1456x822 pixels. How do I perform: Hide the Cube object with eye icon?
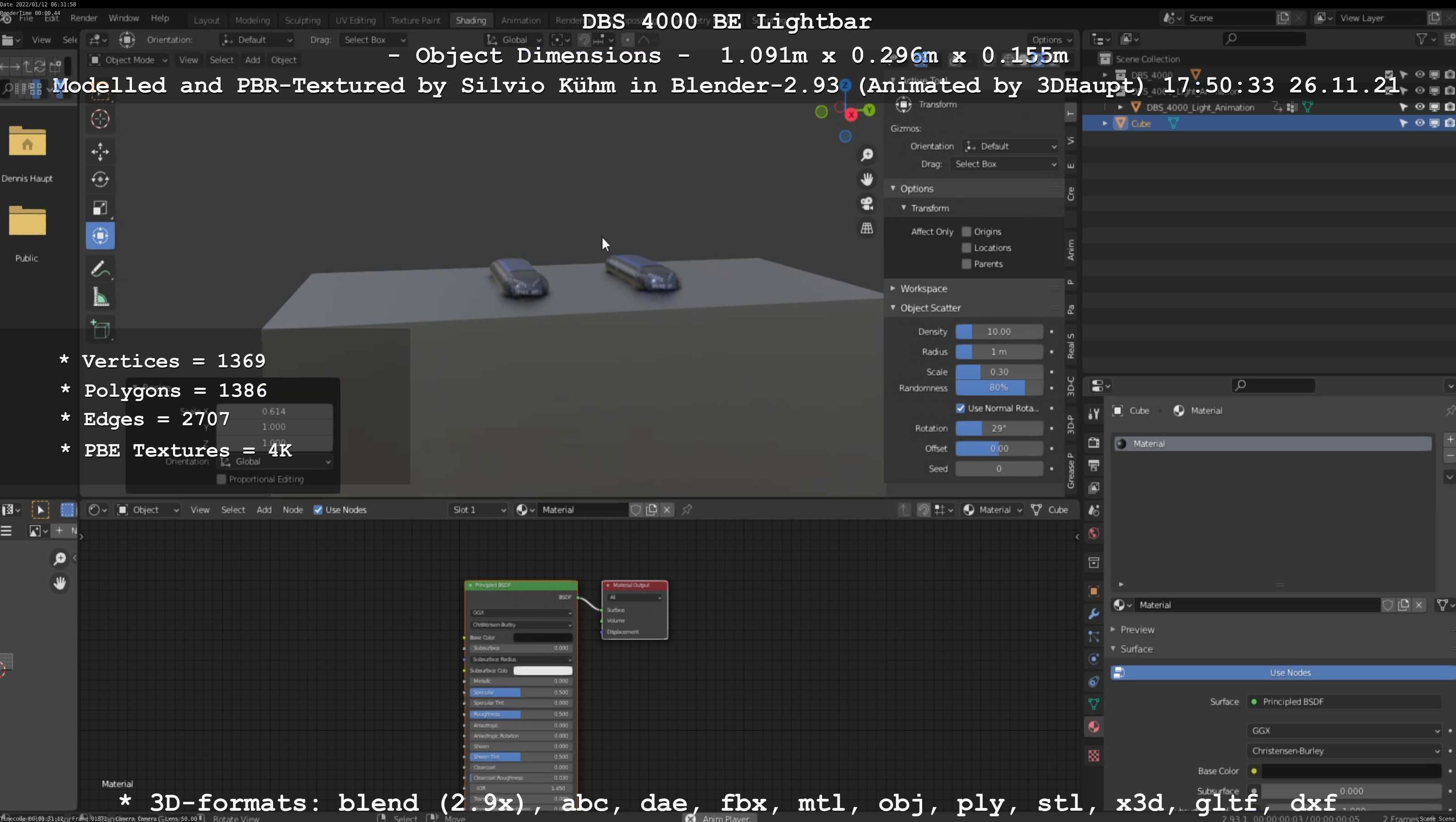(x=1419, y=123)
